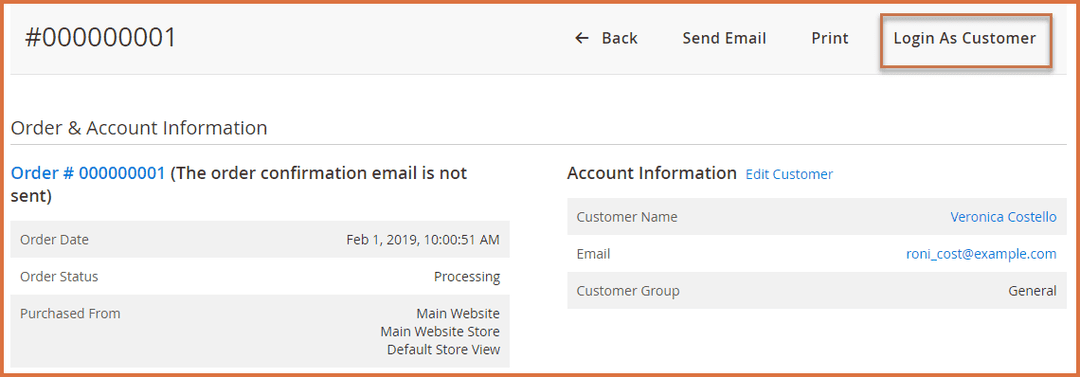The width and height of the screenshot is (1080, 377).
Task: Click the Processing order status value
Action: (467, 277)
